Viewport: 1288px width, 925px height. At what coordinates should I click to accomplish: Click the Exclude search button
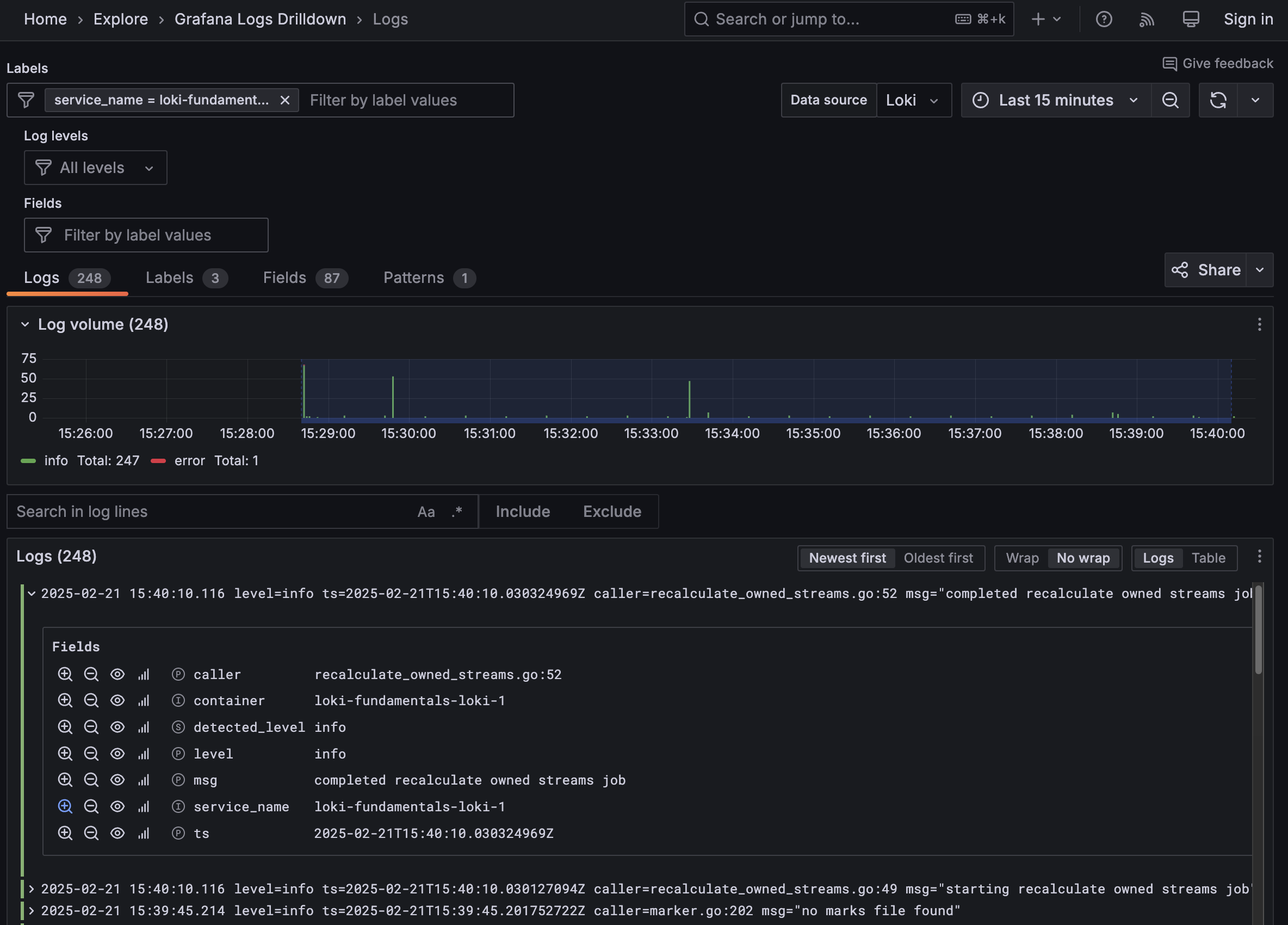[x=612, y=511]
